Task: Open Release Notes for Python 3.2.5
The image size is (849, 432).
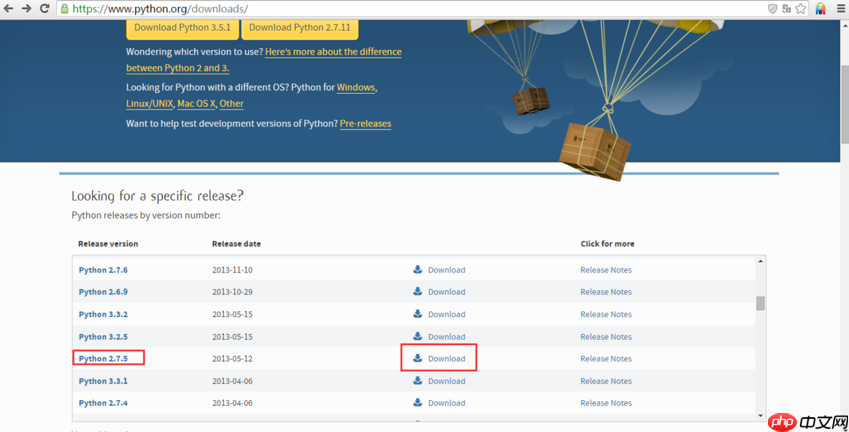Action: (x=606, y=337)
